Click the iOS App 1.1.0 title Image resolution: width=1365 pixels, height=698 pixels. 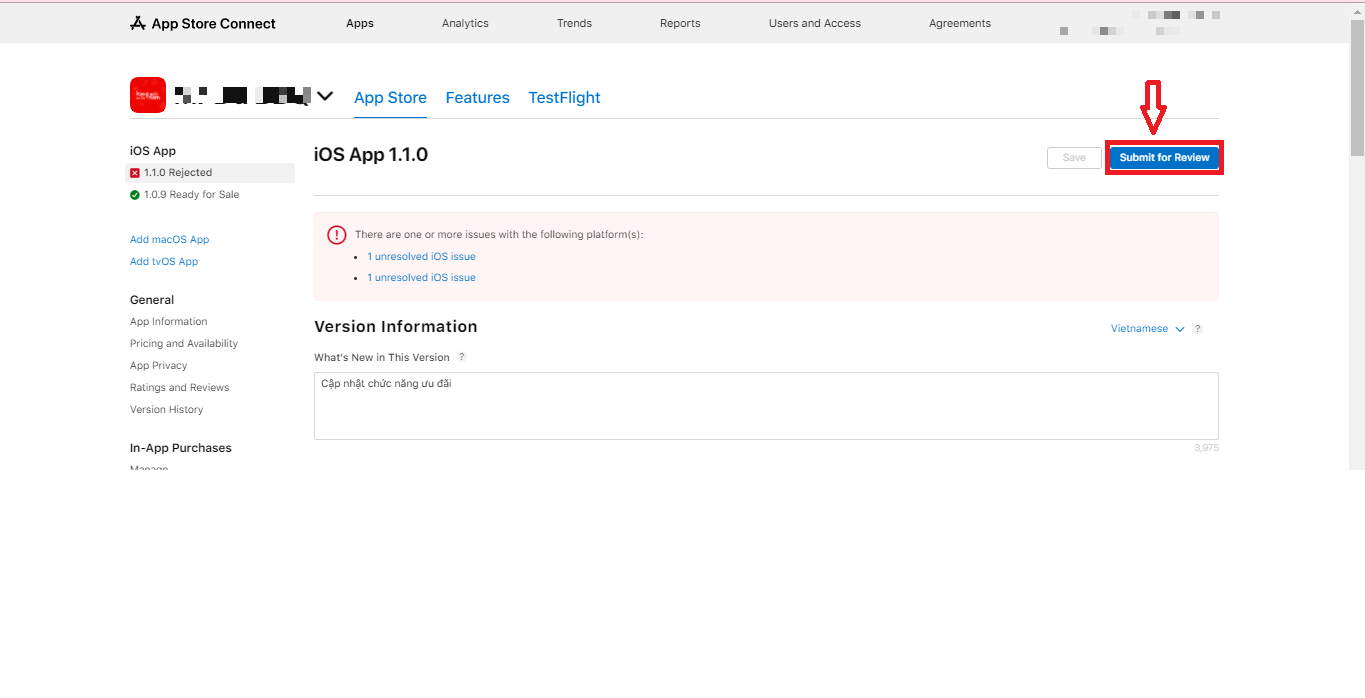pyautogui.click(x=371, y=155)
